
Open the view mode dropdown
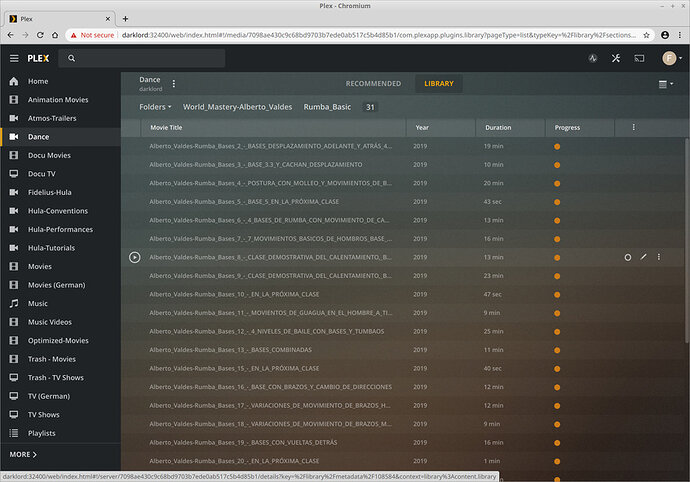click(665, 84)
